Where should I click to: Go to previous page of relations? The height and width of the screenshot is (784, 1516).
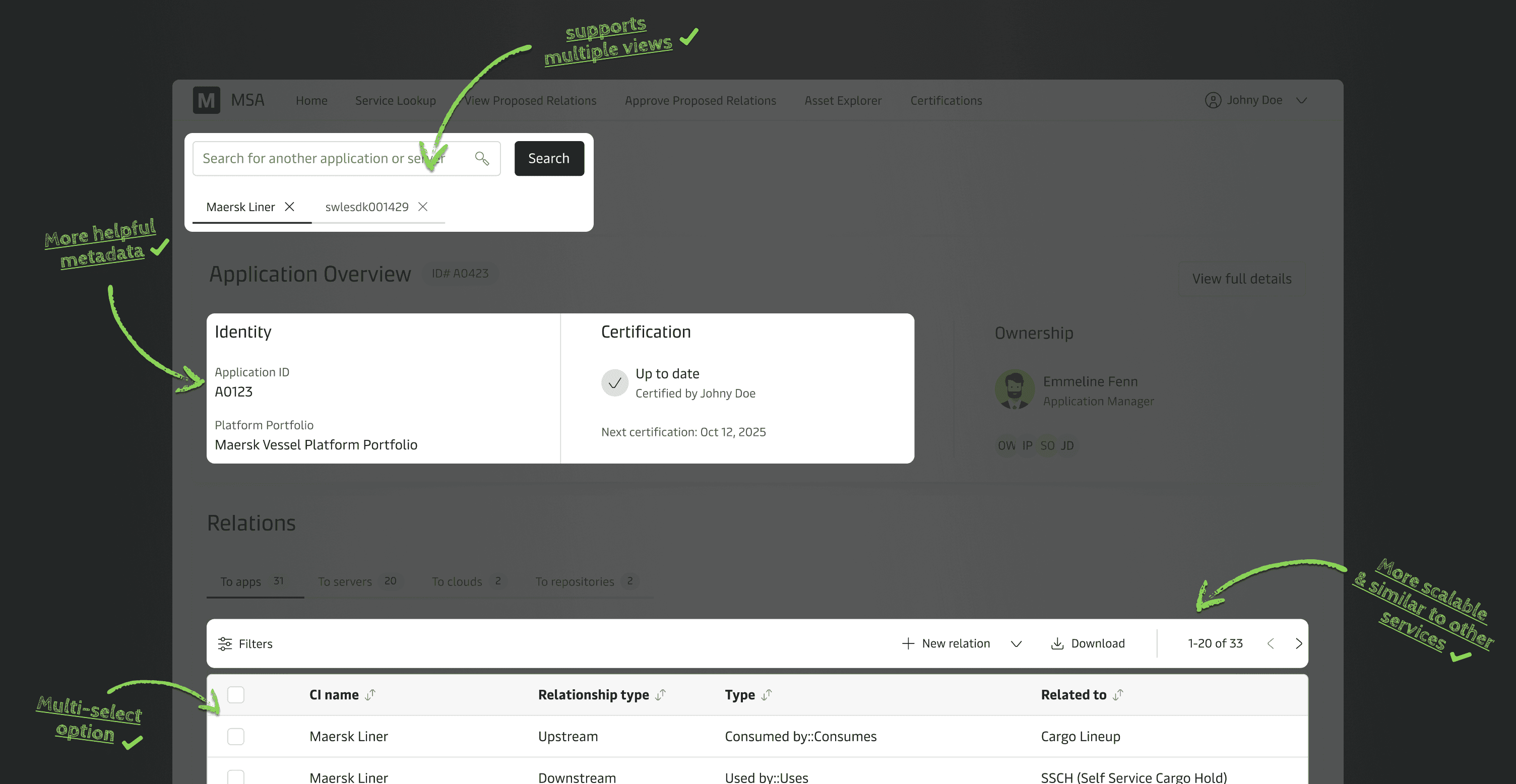(x=1271, y=643)
